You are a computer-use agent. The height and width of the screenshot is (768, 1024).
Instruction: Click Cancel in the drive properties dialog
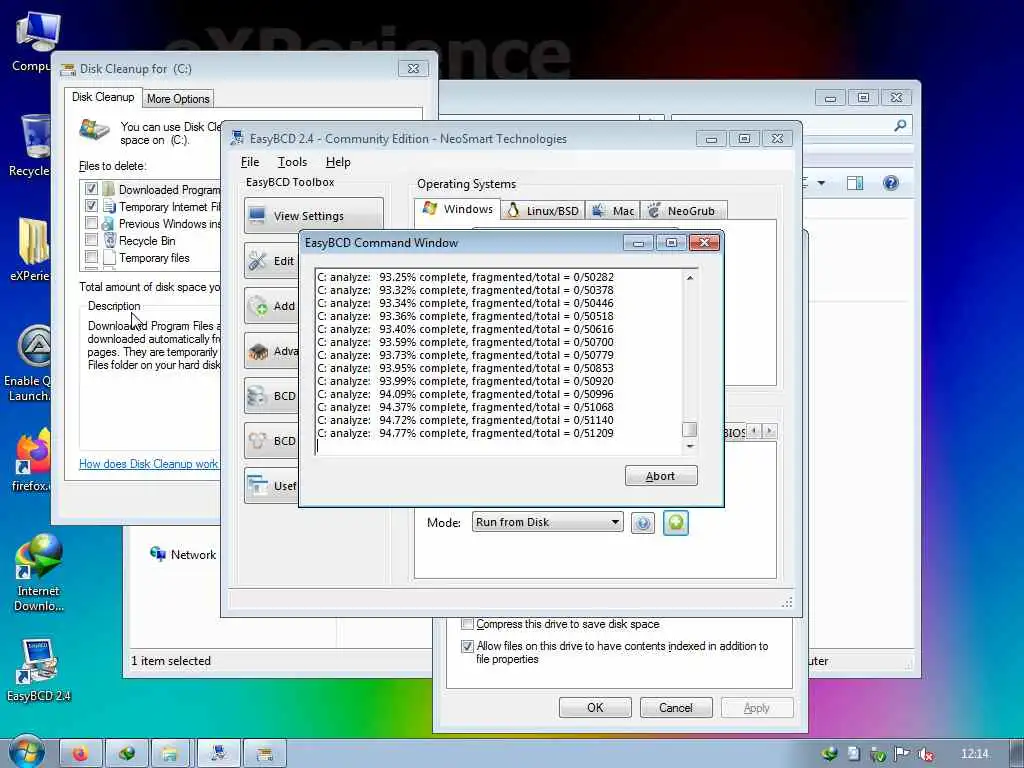[676, 707]
